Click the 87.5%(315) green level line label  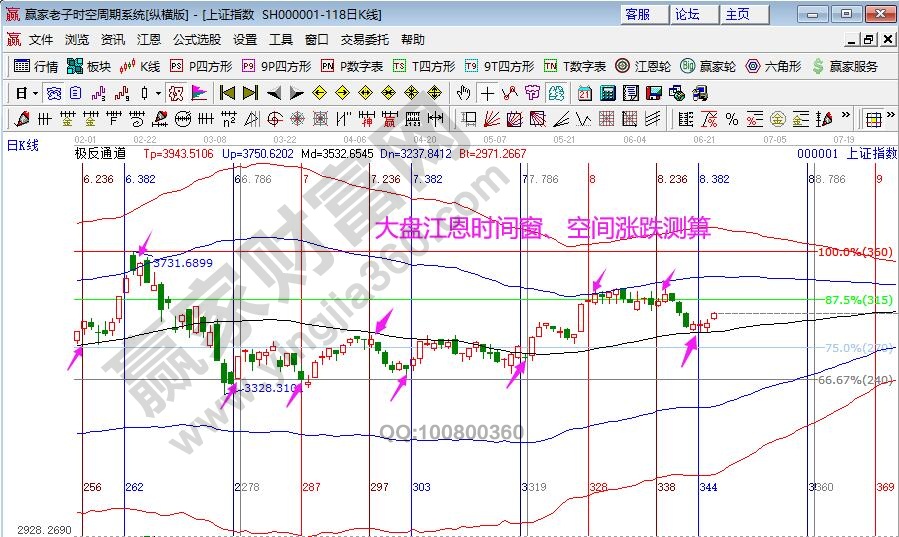click(857, 299)
